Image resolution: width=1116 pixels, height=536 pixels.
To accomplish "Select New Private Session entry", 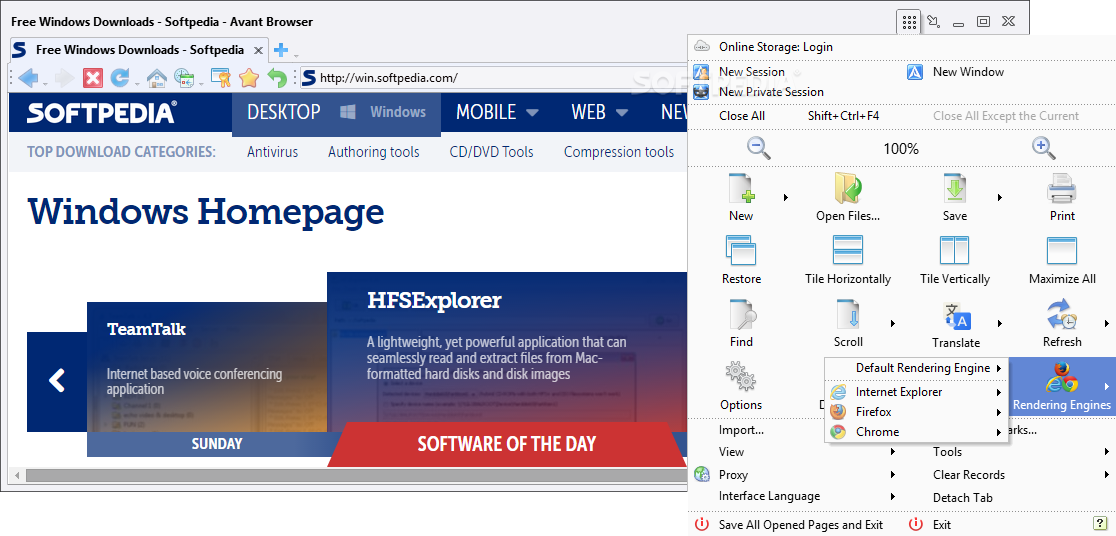I will click(771, 92).
